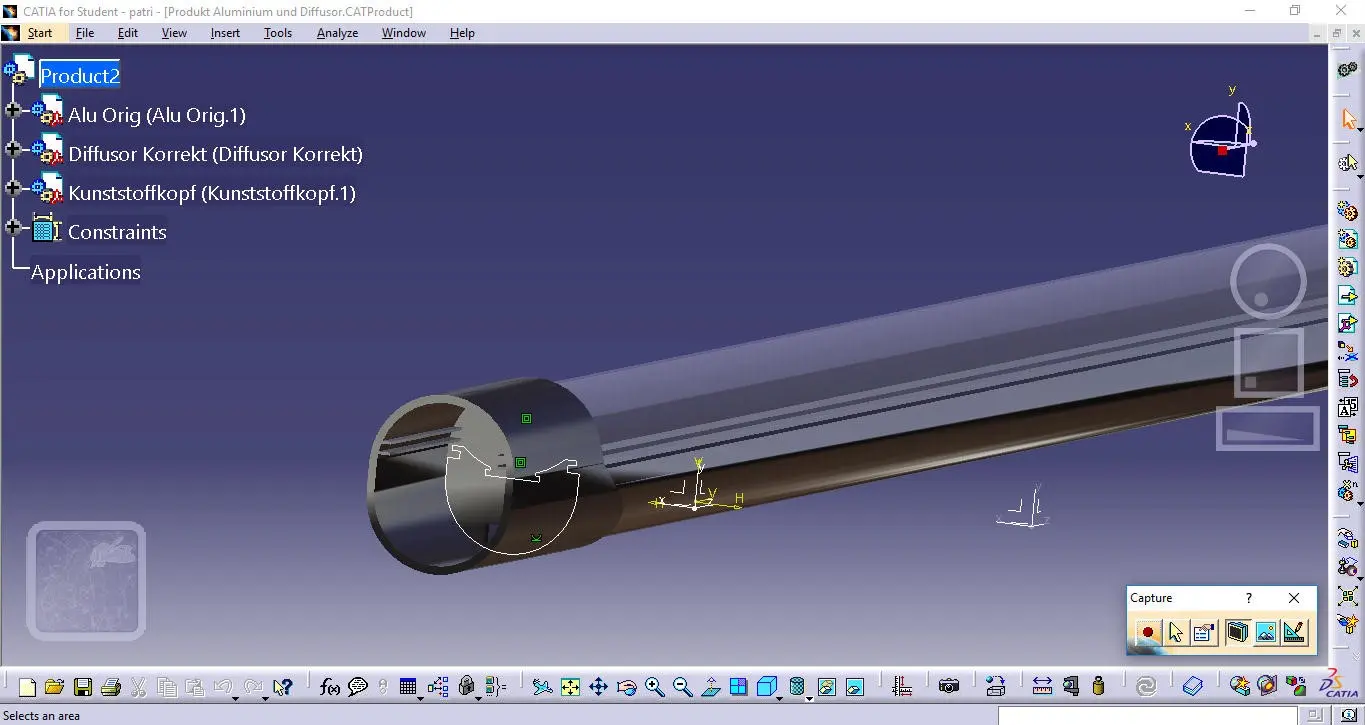Screen dimensions: 1365x725
Task: Open dropdown arrow beside the Design Table icon
Action: click(x=419, y=698)
